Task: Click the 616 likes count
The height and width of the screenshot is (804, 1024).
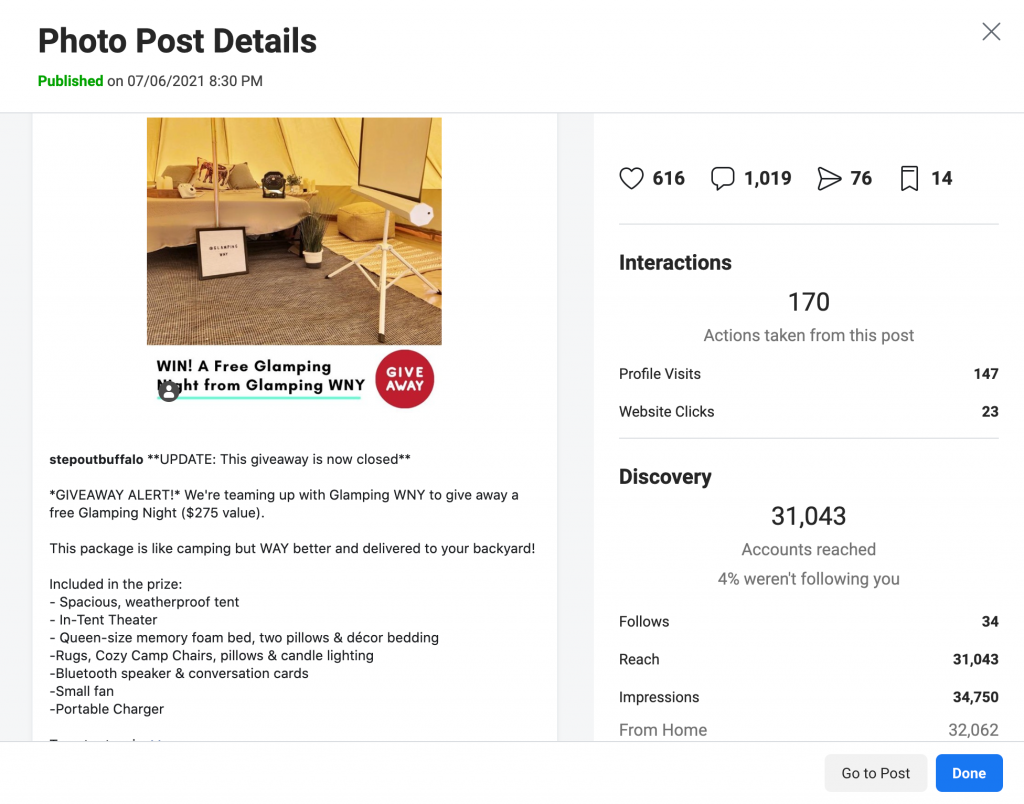Action: pos(669,178)
